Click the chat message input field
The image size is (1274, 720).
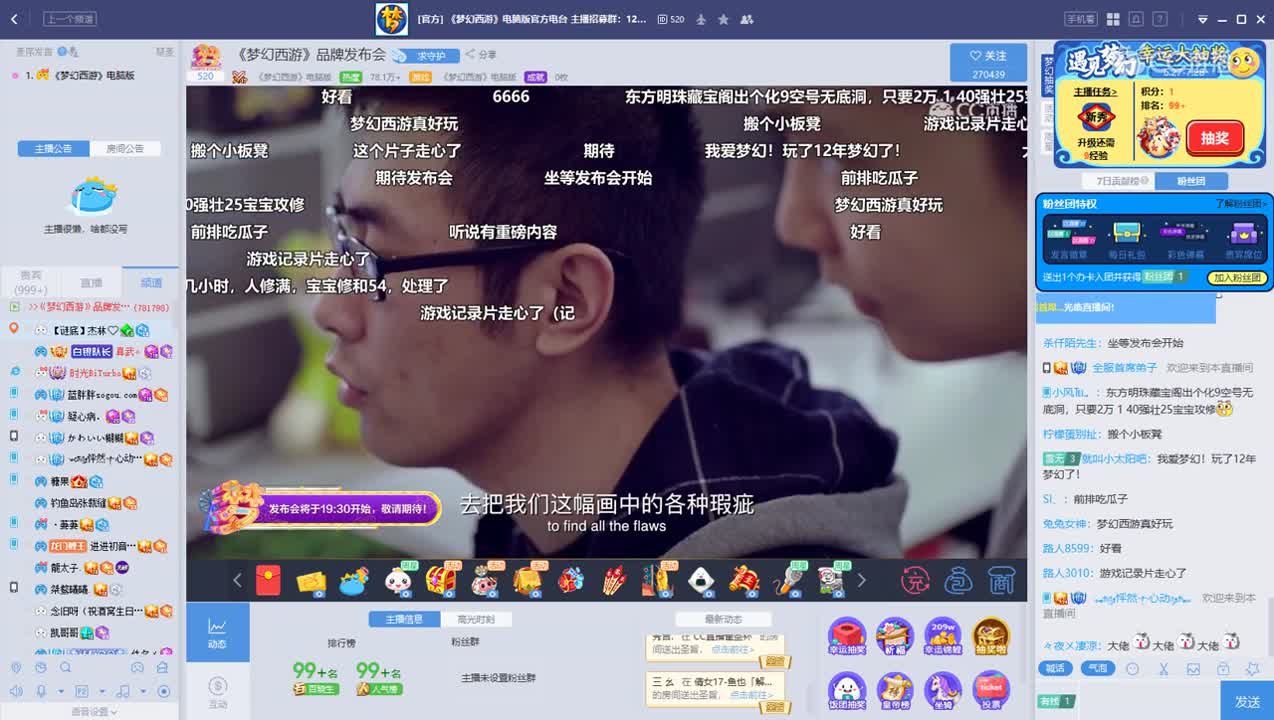[x=1150, y=702]
